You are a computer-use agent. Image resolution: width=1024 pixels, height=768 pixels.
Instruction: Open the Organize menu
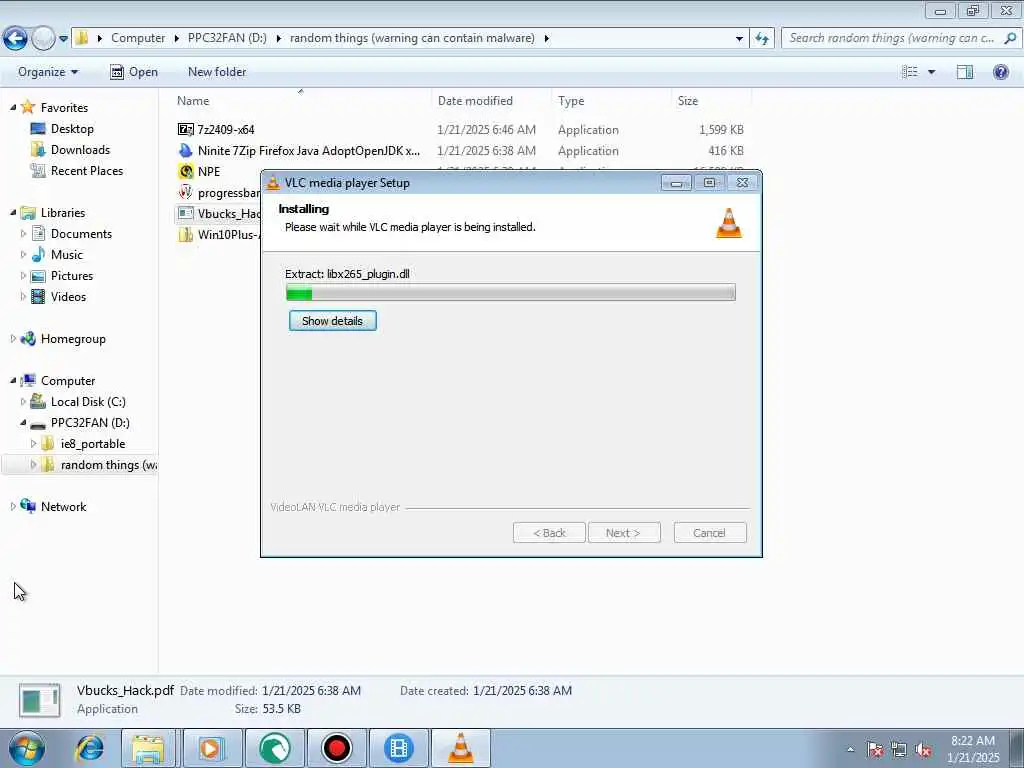click(48, 72)
